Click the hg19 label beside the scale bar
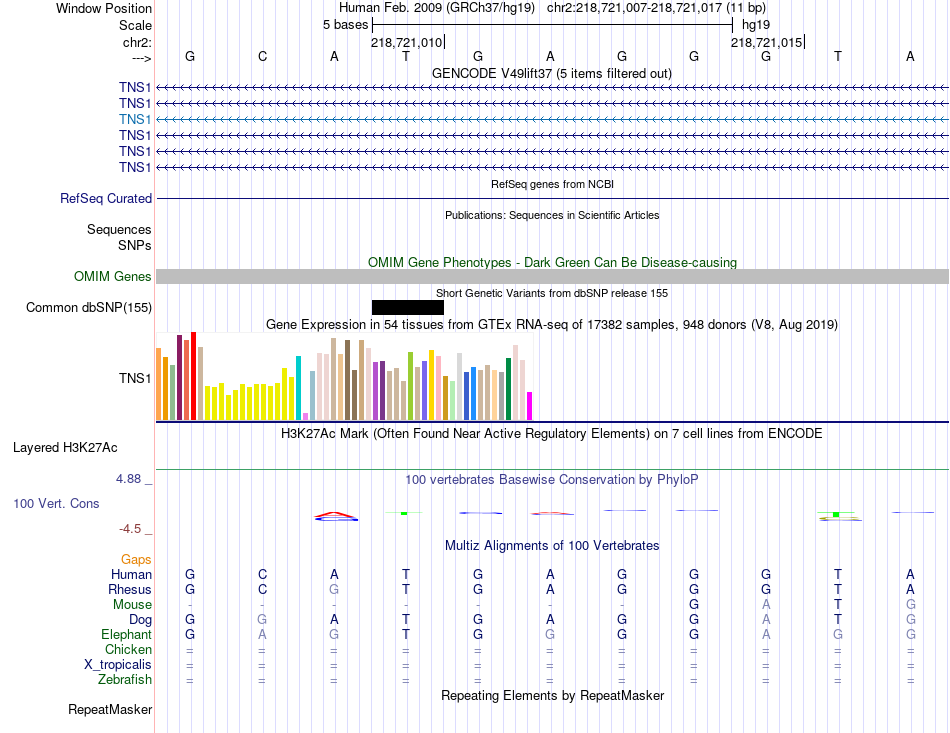This screenshot has width=950, height=733. pos(756,25)
